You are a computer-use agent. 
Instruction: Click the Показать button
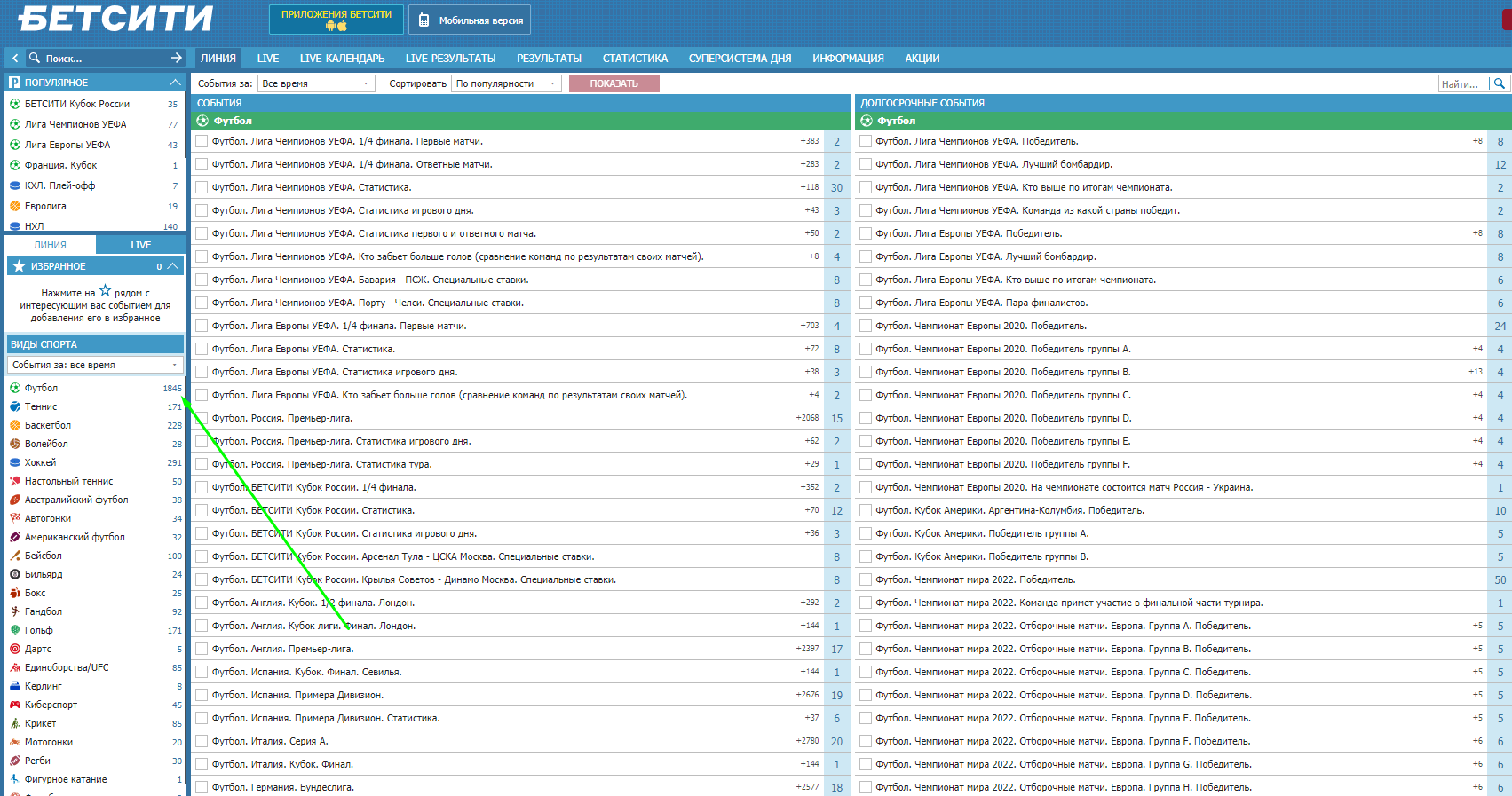pyautogui.click(x=614, y=83)
